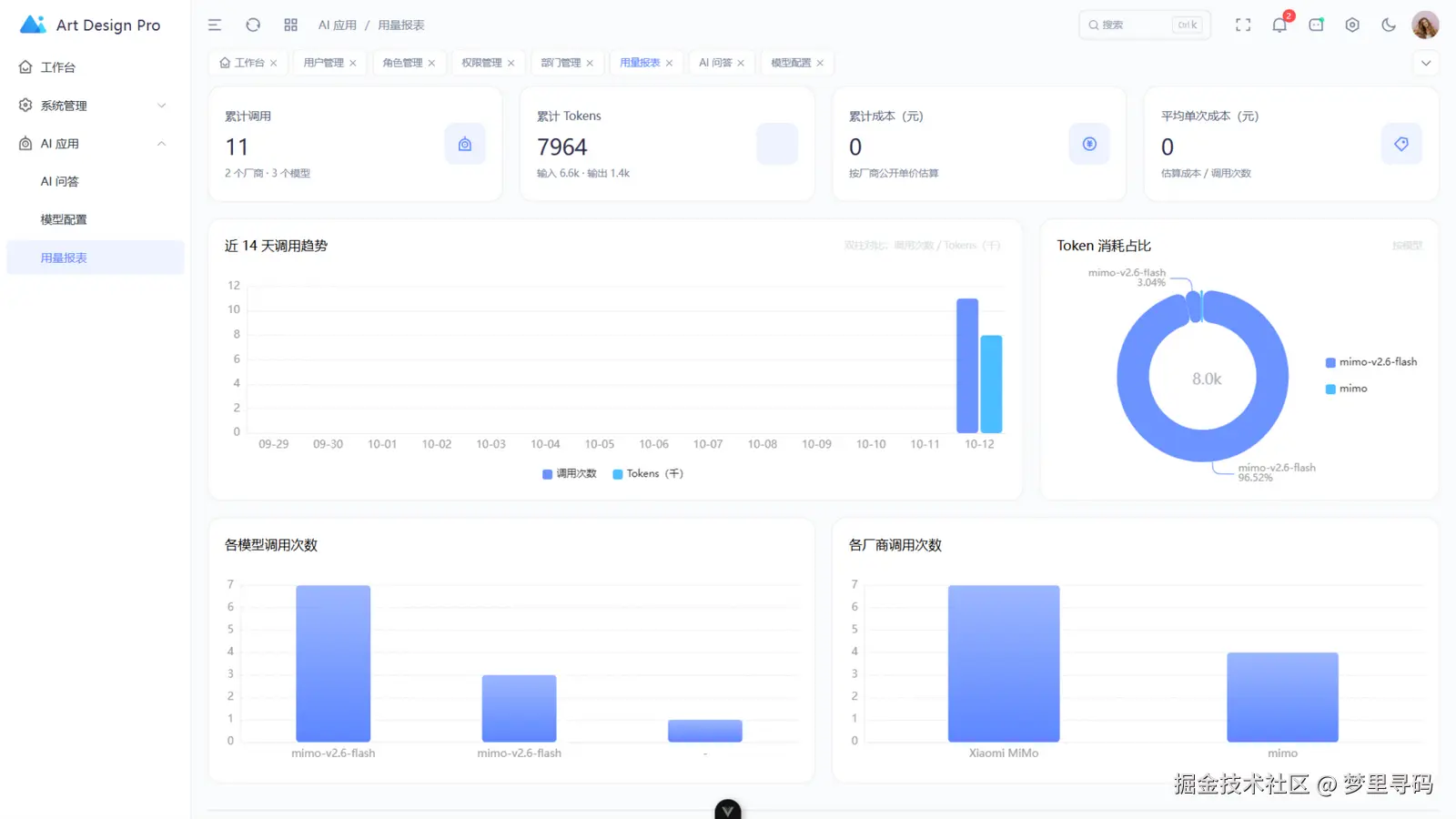Click the 累计成本 coin icon

(x=1089, y=144)
